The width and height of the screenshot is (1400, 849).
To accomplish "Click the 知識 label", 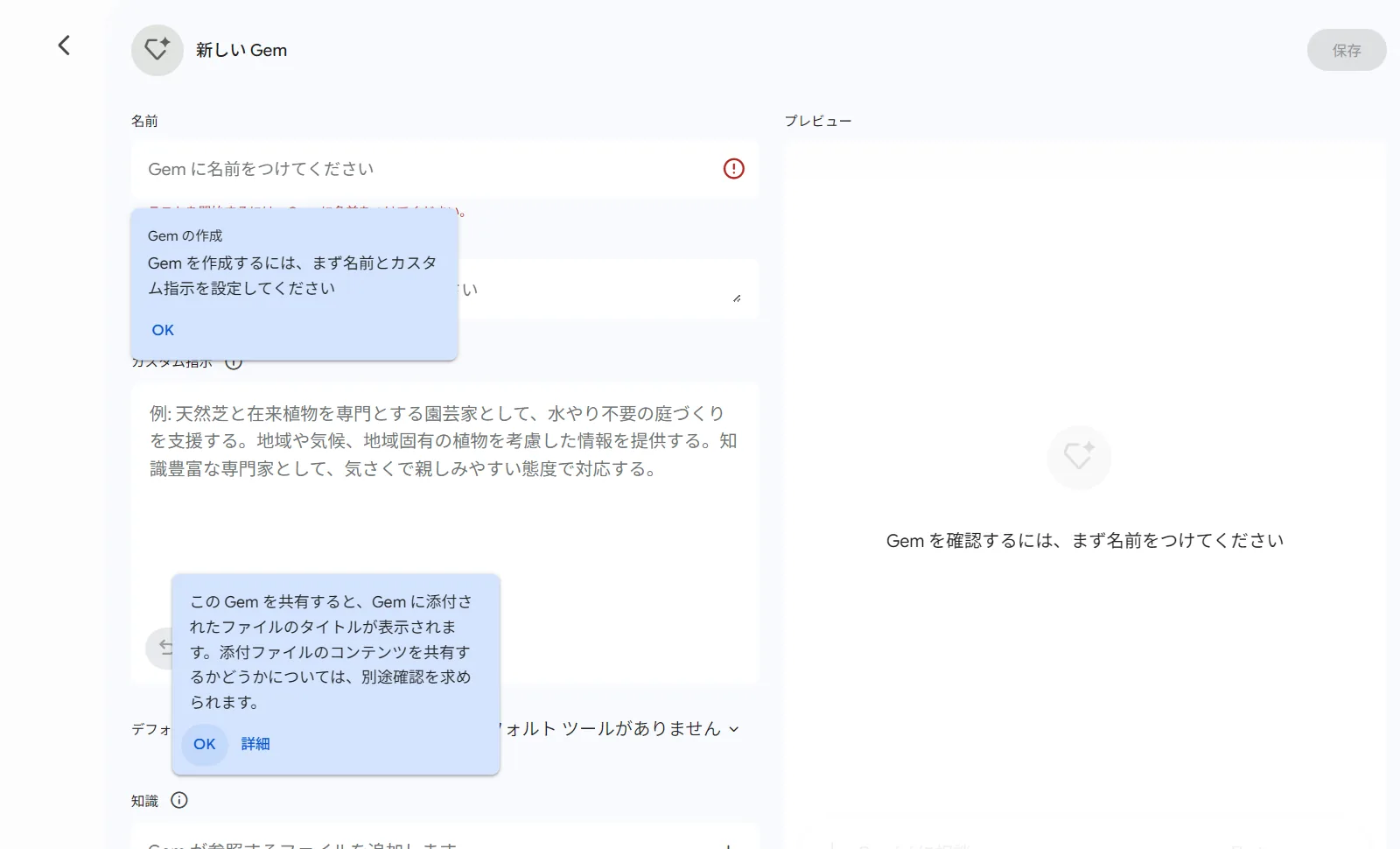I will coord(144,801).
